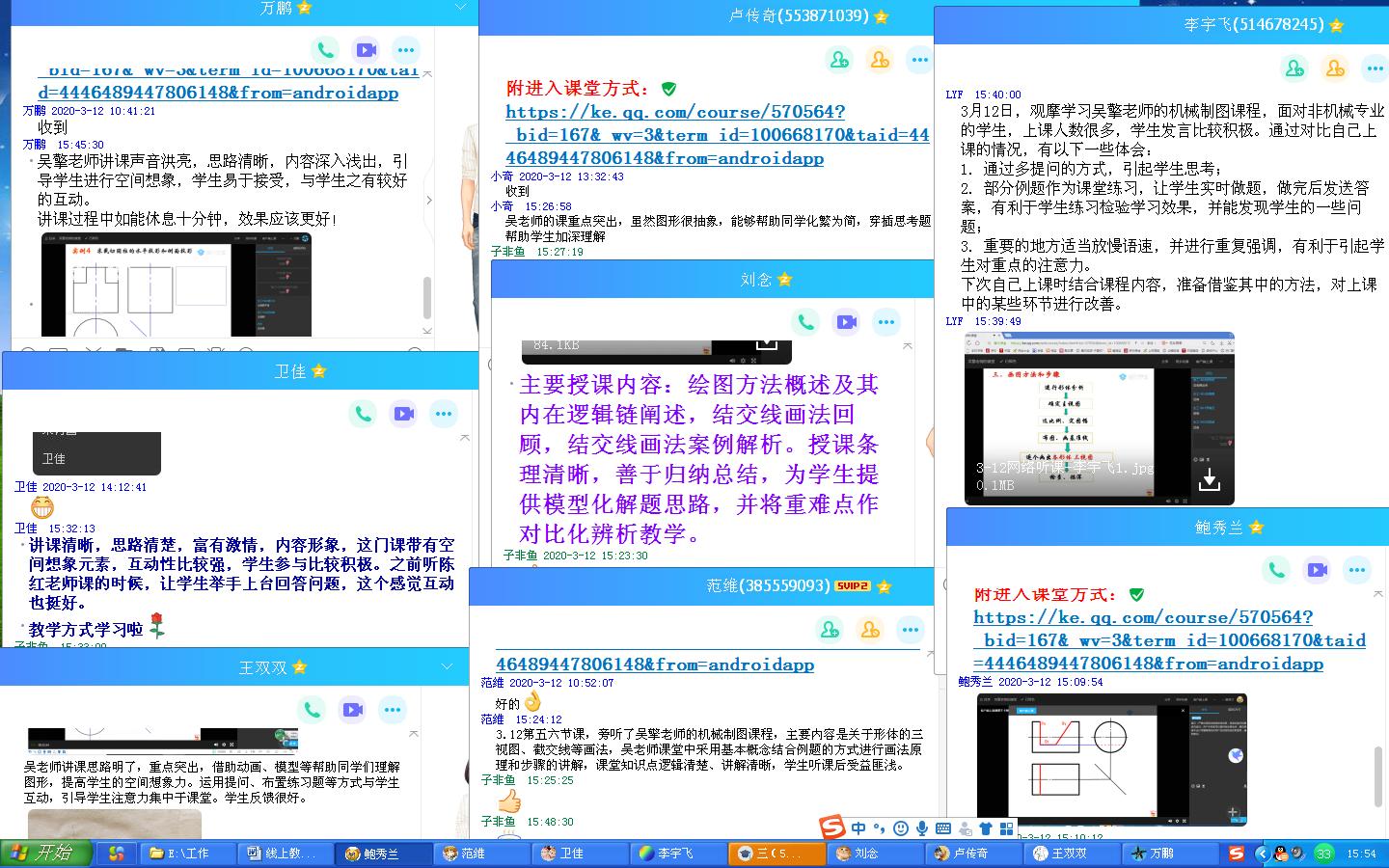Click orange contact icon in 范维 window

point(870,631)
